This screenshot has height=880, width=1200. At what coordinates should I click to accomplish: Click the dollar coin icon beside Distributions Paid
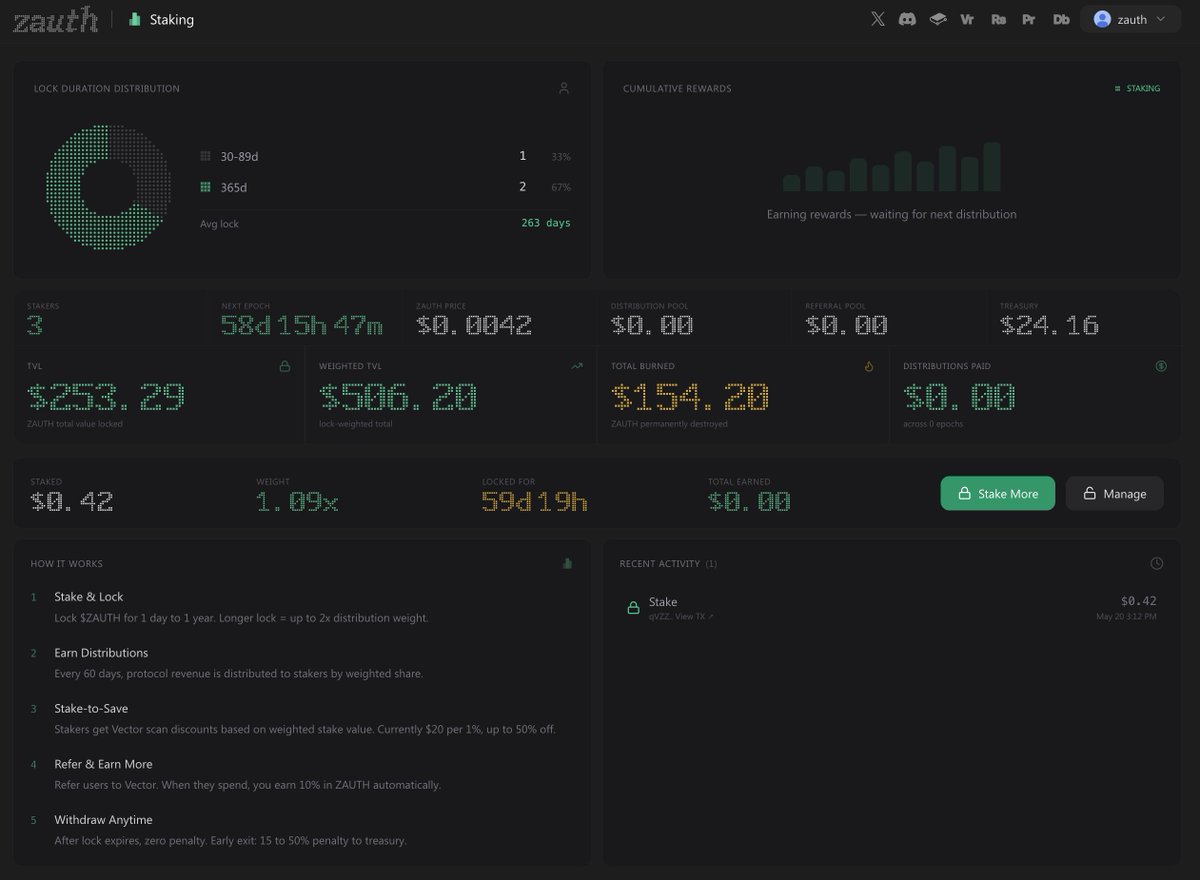click(1161, 367)
